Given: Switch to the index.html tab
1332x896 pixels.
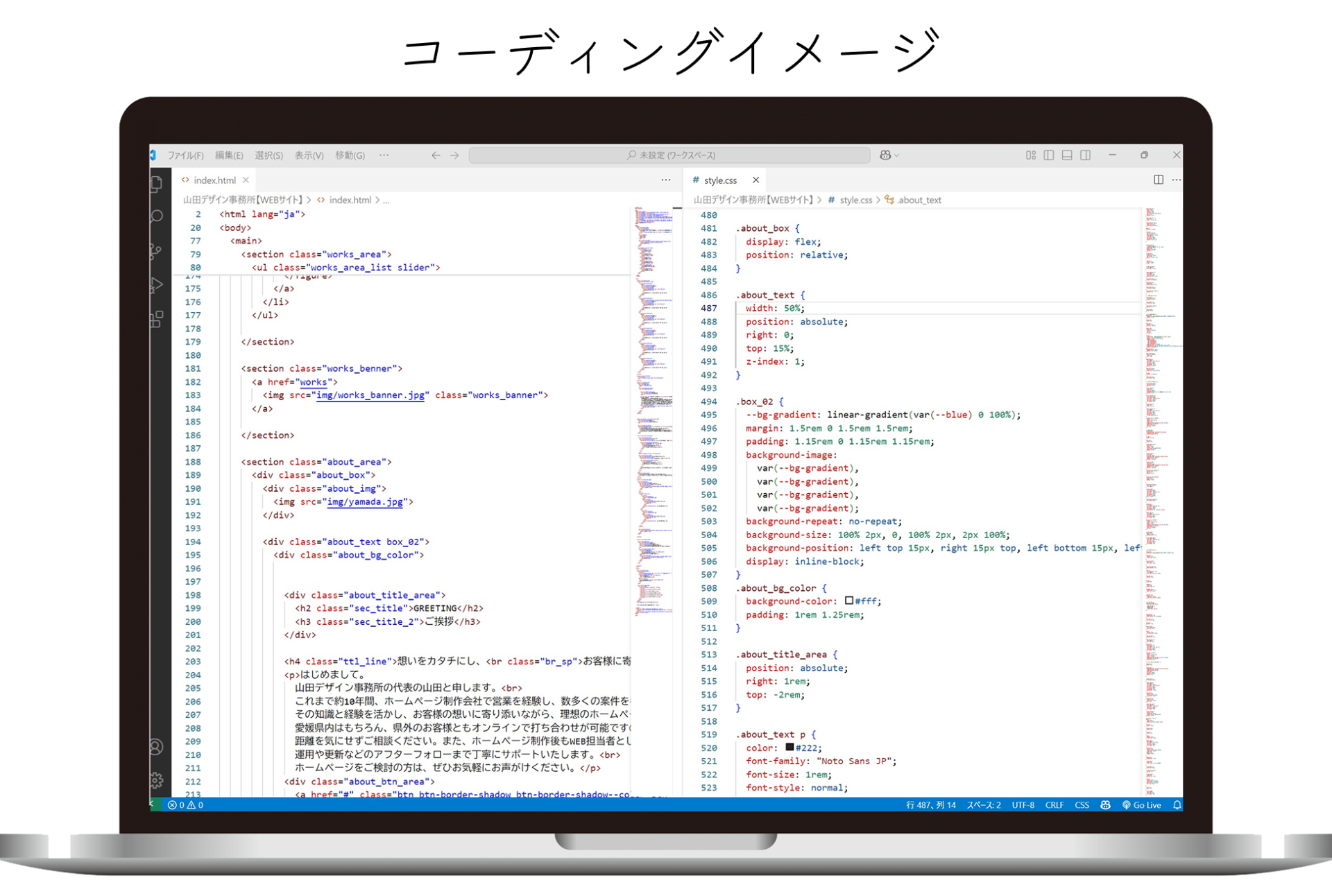Looking at the screenshot, I should pos(214,180).
